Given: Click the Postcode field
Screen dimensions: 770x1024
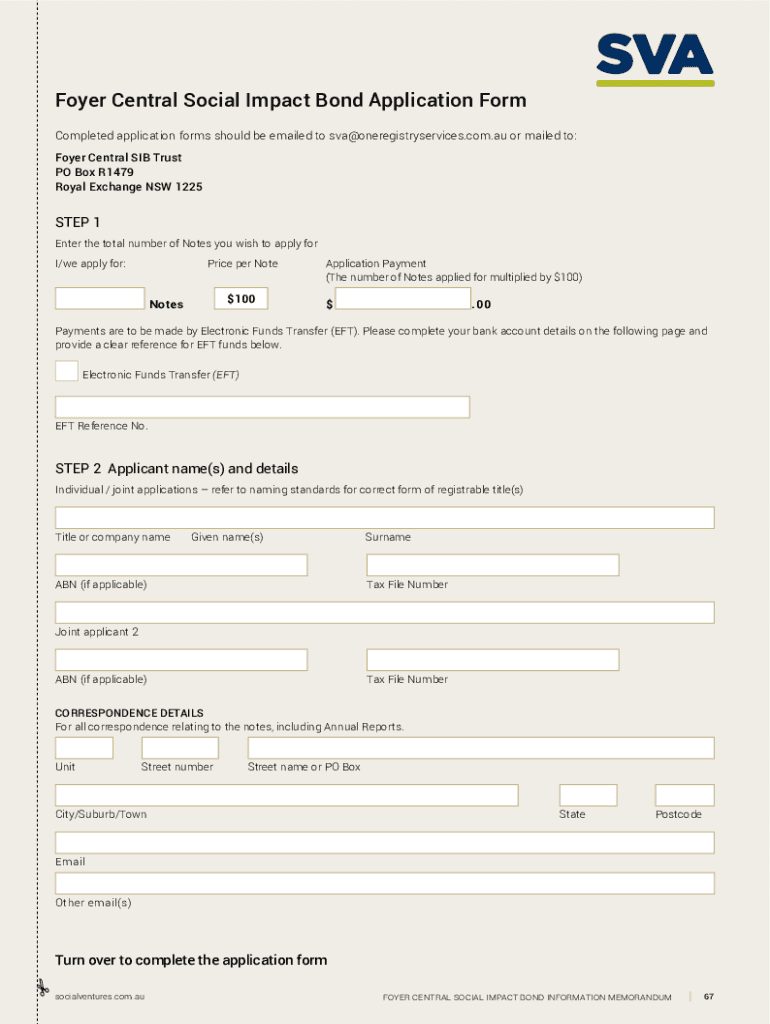Looking at the screenshot, I should (x=684, y=795).
